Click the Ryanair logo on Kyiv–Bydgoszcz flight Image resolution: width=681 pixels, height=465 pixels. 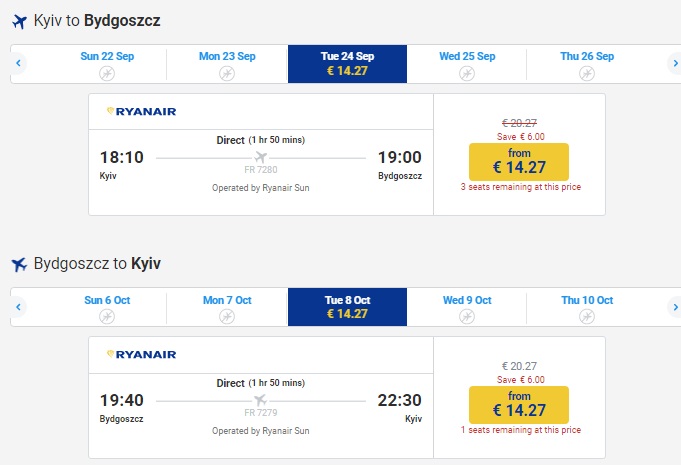click(x=141, y=111)
